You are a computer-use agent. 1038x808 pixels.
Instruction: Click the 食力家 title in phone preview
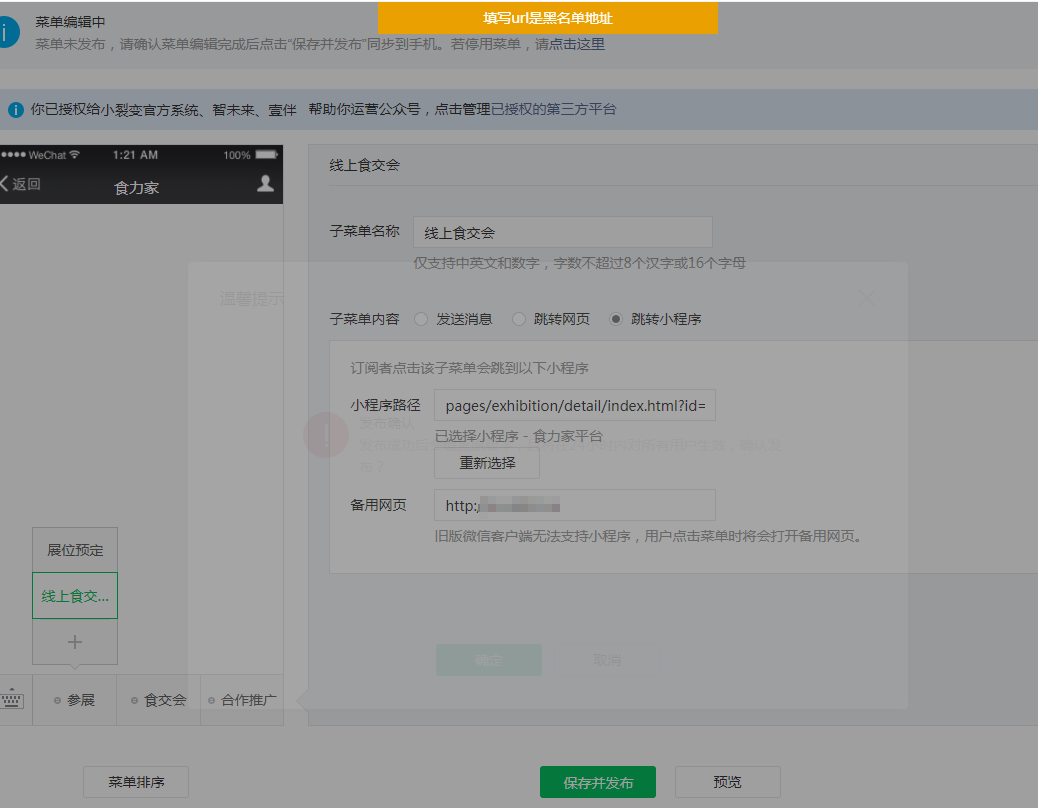[x=136, y=188]
